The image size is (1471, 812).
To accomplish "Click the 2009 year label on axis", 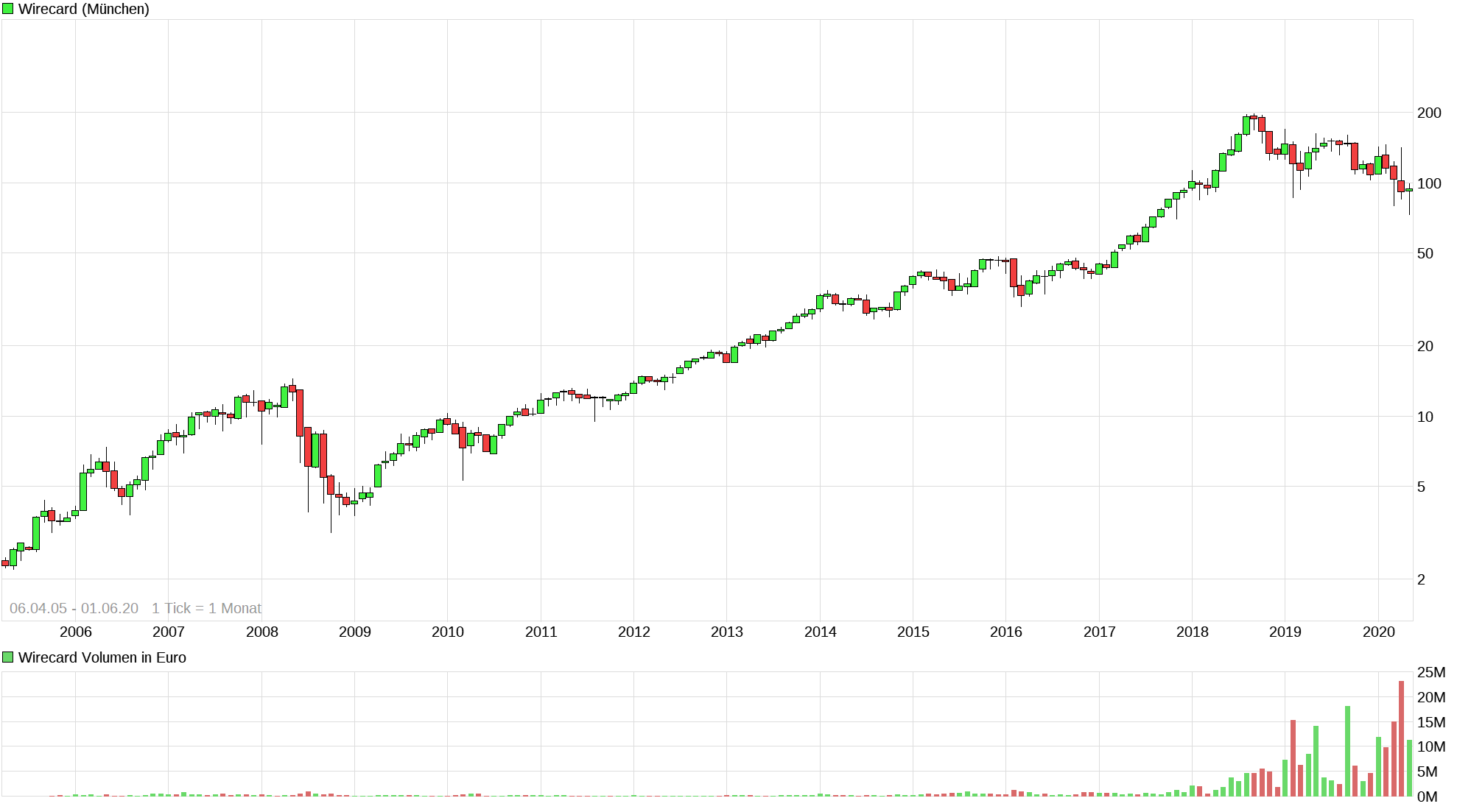I will coord(355,632).
